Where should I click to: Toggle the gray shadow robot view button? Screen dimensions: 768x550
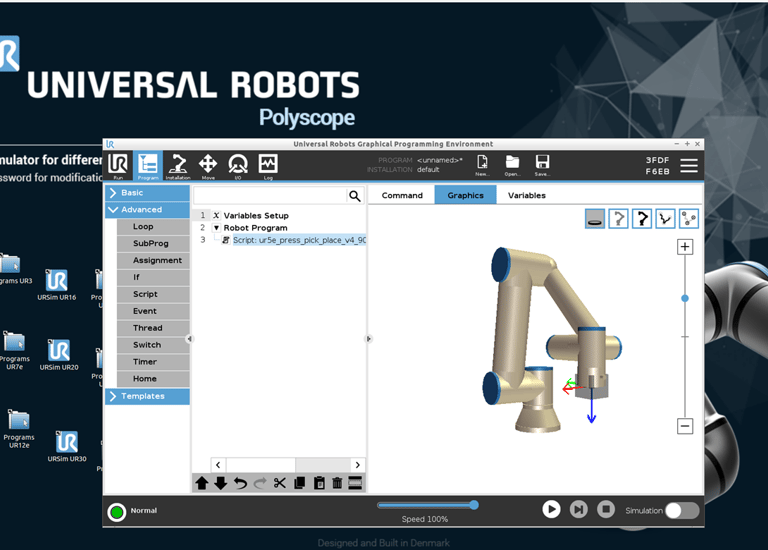point(618,218)
